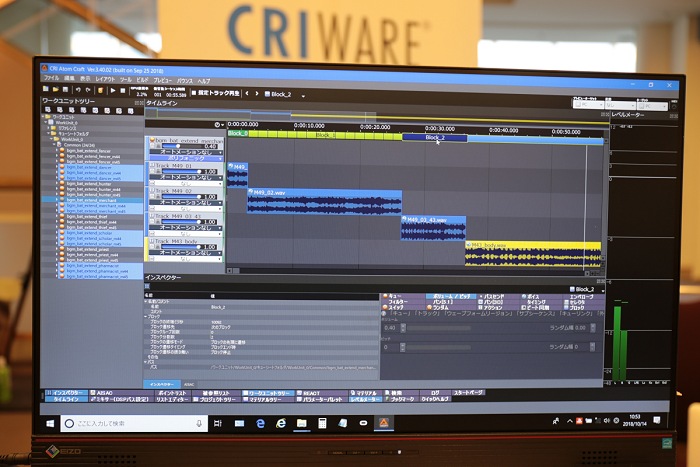This screenshot has height=467, width=700.
Task: Click first icon in work unit tree toolbar
Action: coord(48,109)
